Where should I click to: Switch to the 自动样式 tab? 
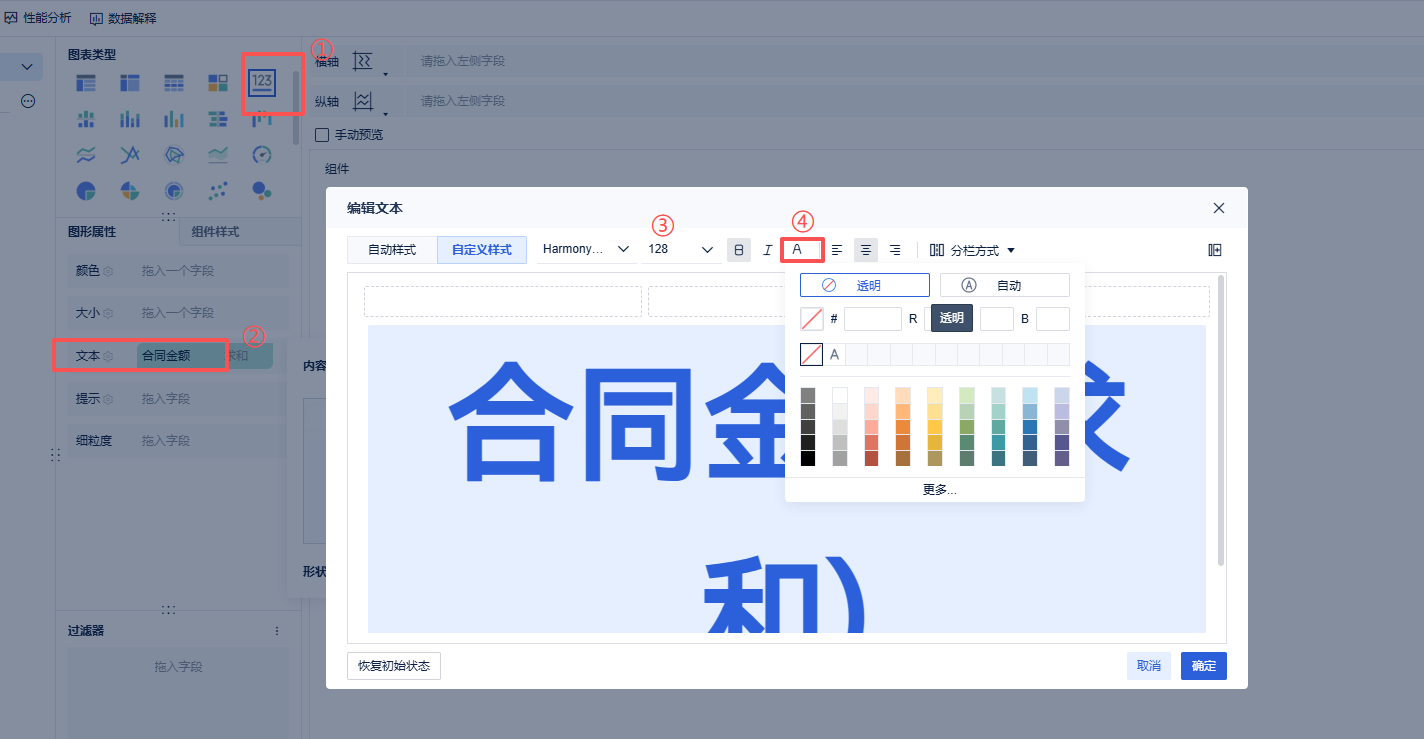pyautogui.click(x=391, y=250)
